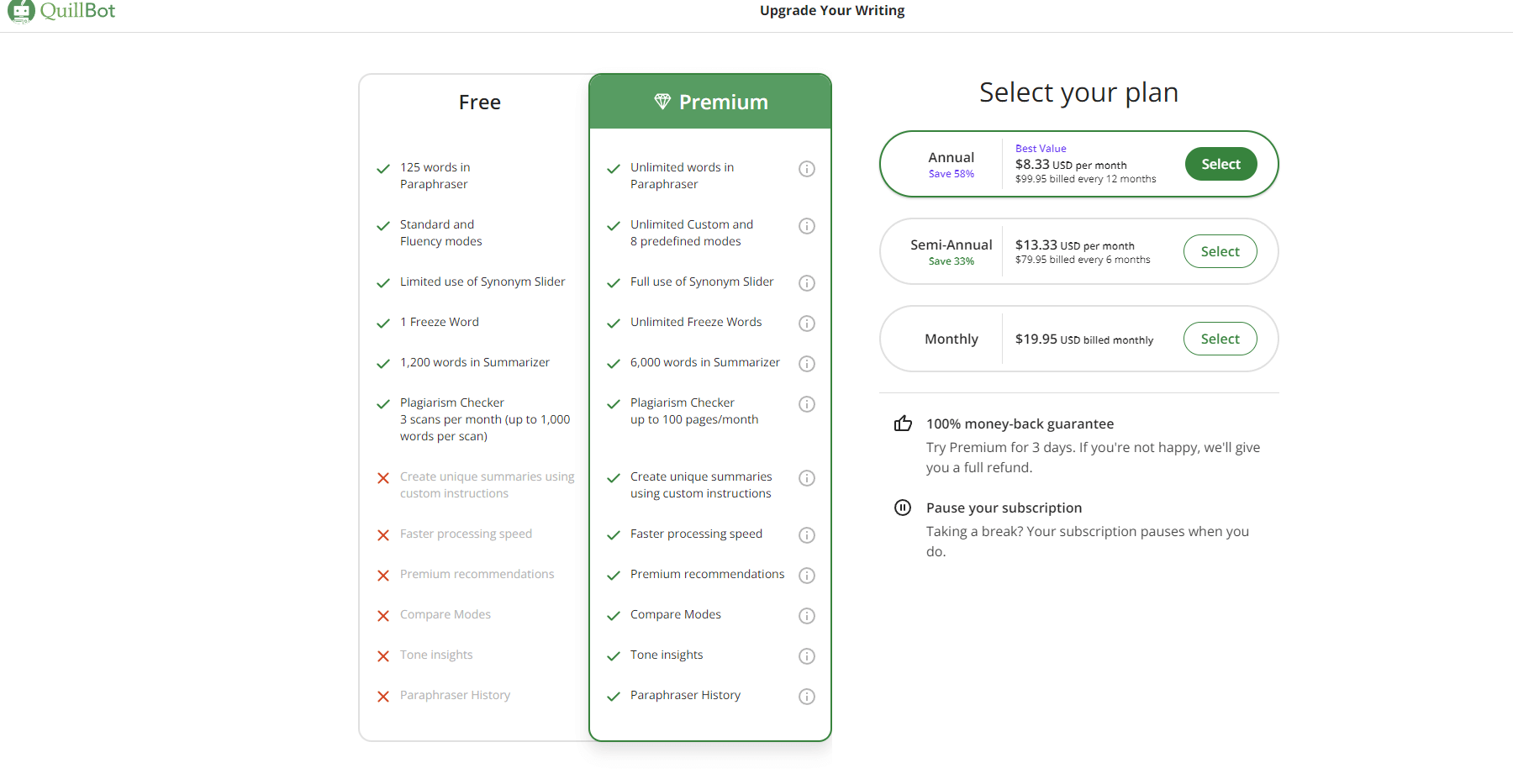Click the info icon beside "Unlimited words in Paraphraser"

(806, 168)
